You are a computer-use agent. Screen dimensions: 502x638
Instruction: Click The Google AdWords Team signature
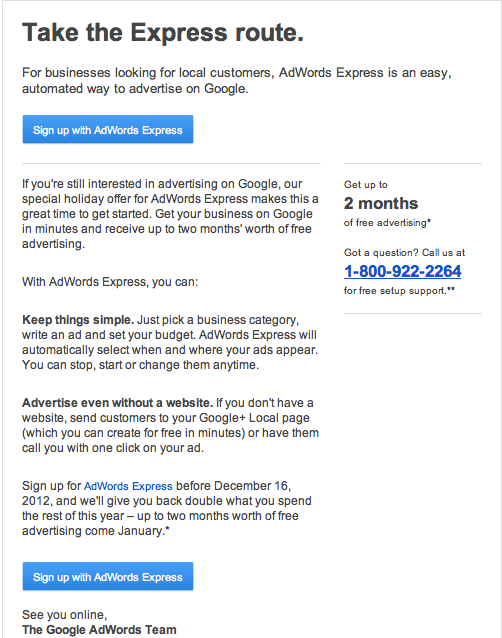pyautogui.click(x=99, y=629)
